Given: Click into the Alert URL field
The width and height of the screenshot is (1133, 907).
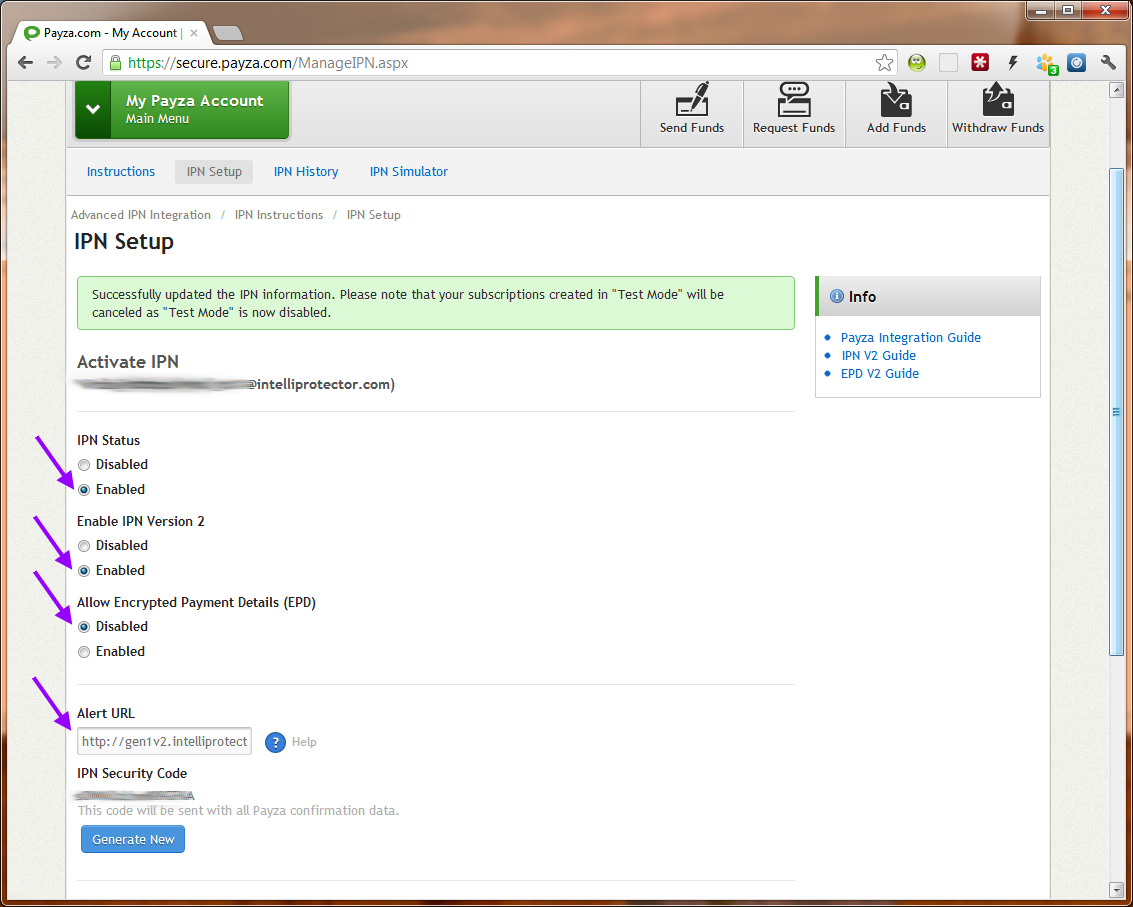Looking at the screenshot, I should coord(165,741).
